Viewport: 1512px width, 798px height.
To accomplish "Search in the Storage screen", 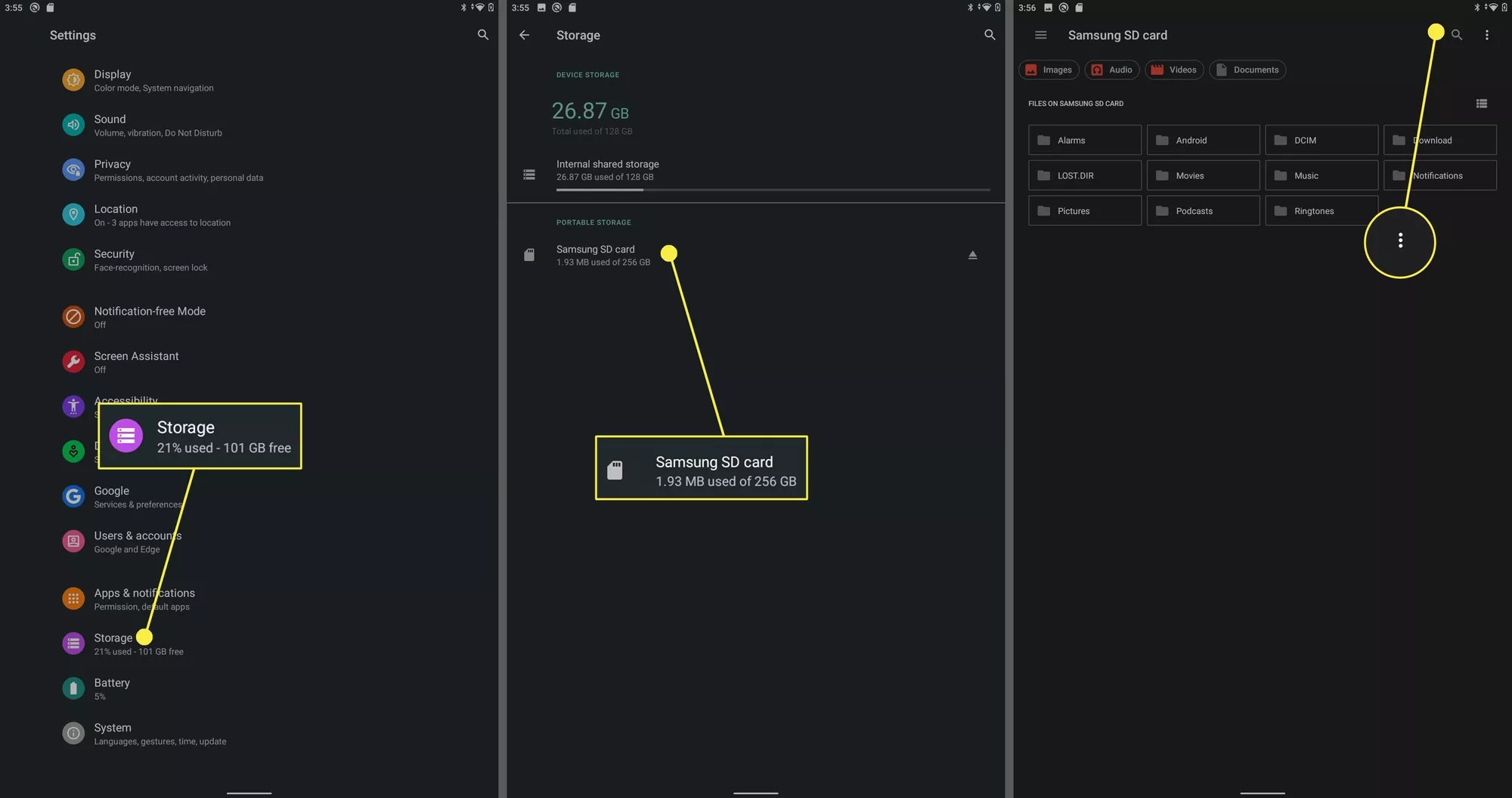I will click(x=990, y=35).
